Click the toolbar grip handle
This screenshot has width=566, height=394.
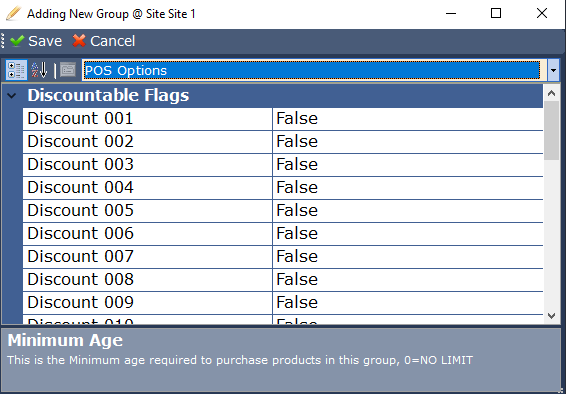[3, 41]
